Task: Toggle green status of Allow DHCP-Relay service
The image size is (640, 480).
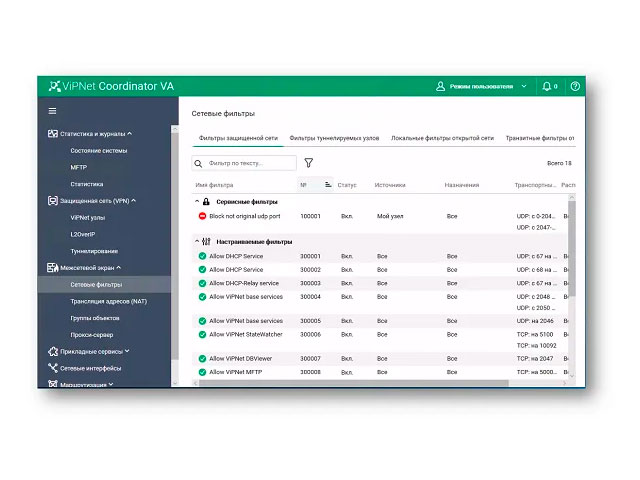Action: tap(202, 283)
